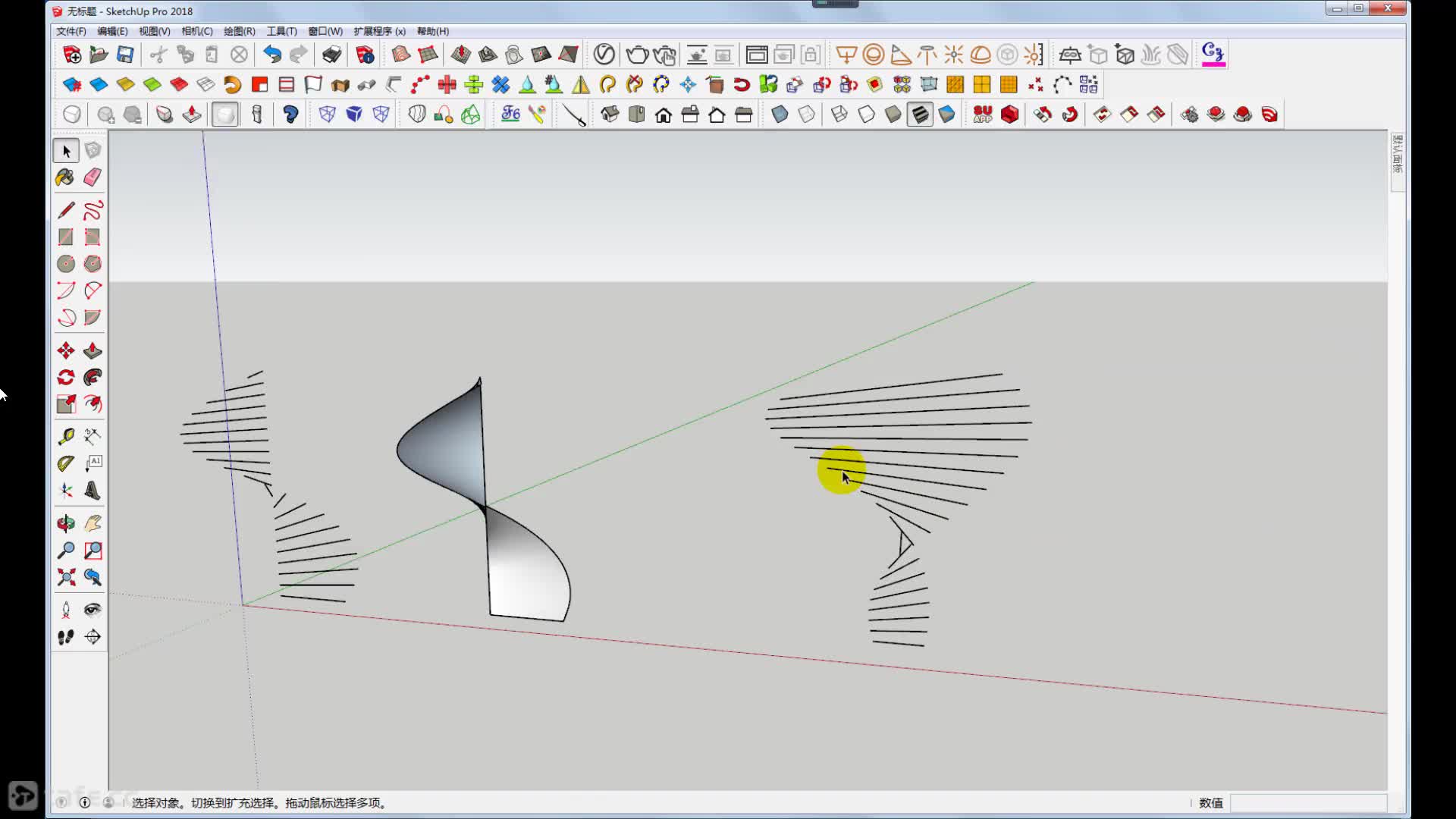Select the Line pencil tool
This screenshot has width=1456, height=819.
tap(66, 210)
